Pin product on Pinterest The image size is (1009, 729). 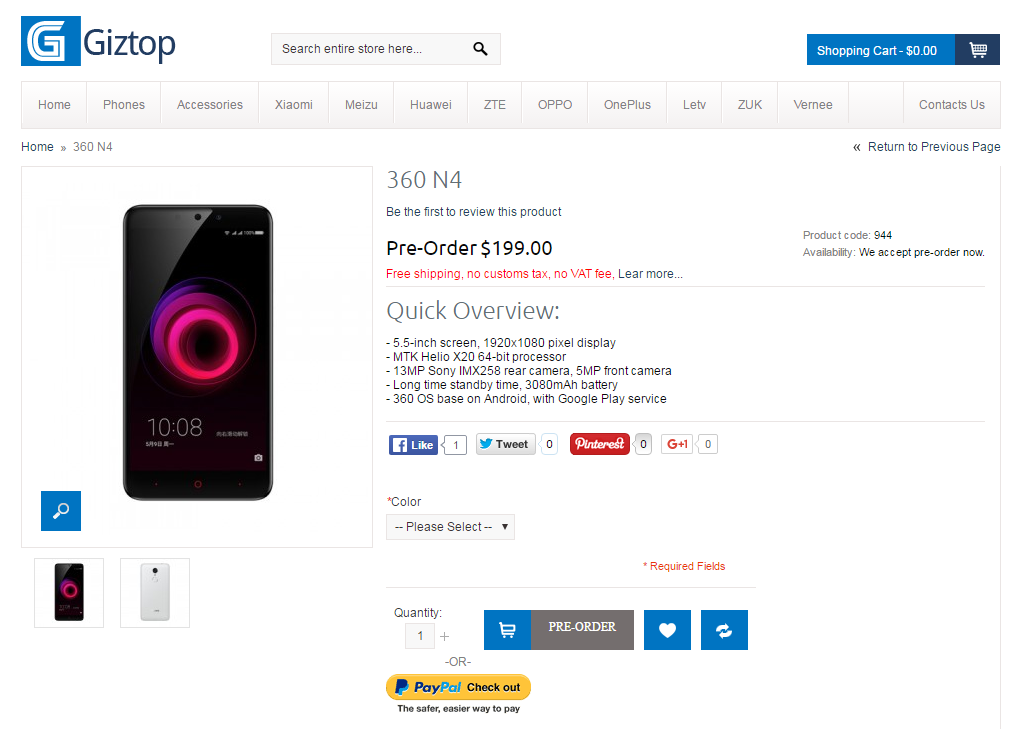(x=599, y=445)
